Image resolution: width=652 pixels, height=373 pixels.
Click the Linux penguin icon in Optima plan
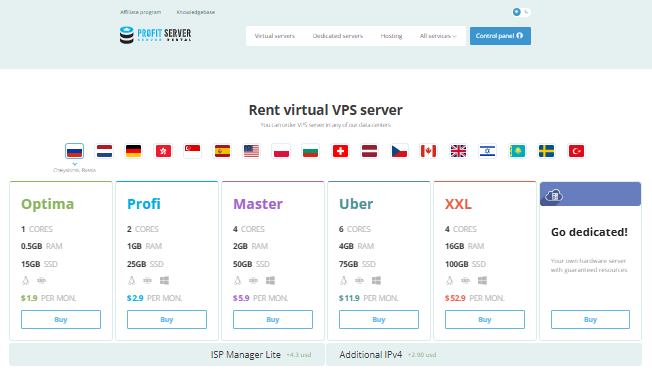click(x=26, y=281)
